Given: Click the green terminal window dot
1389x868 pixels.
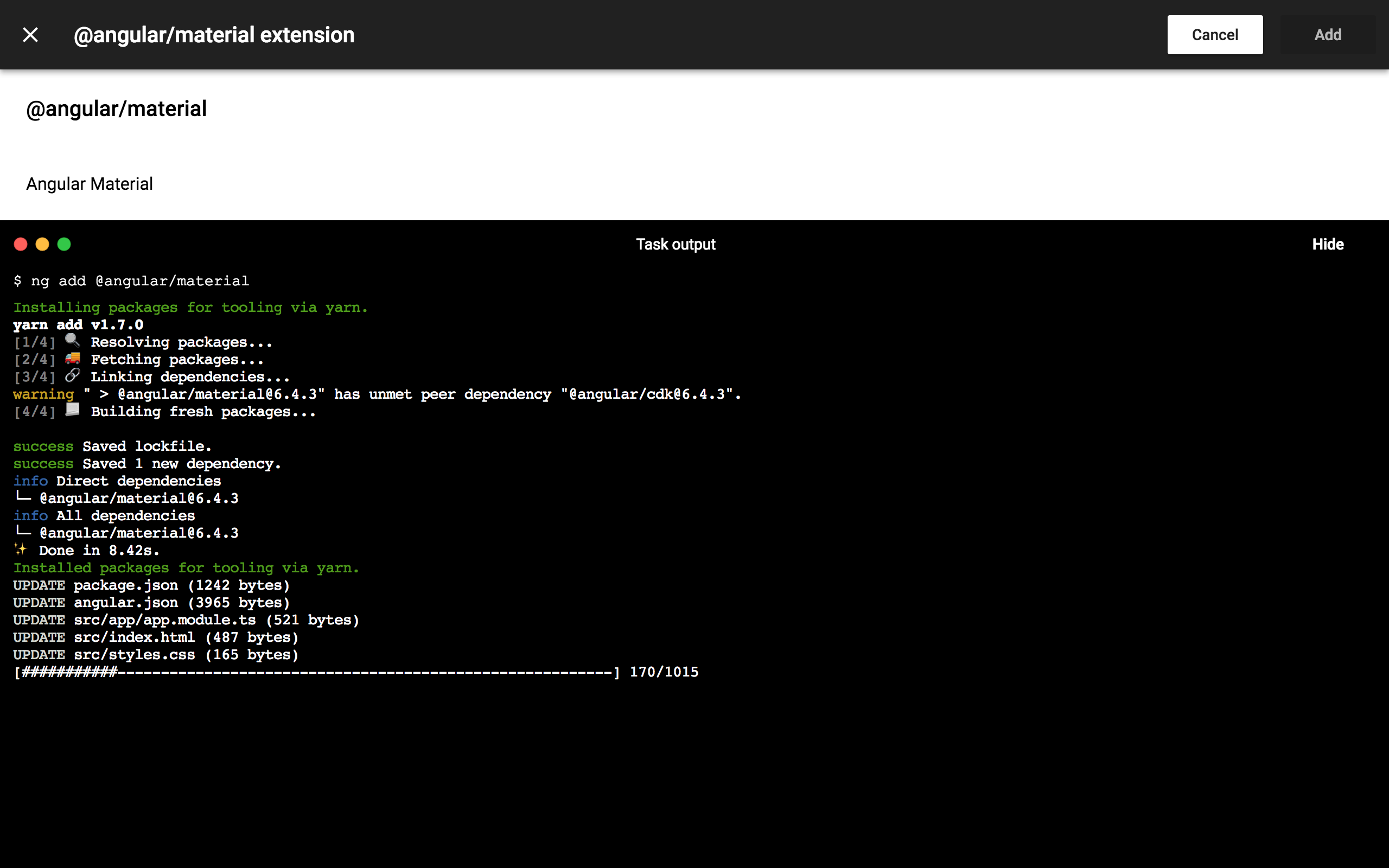Looking at the screenshot, I should [x=64, y=245].
